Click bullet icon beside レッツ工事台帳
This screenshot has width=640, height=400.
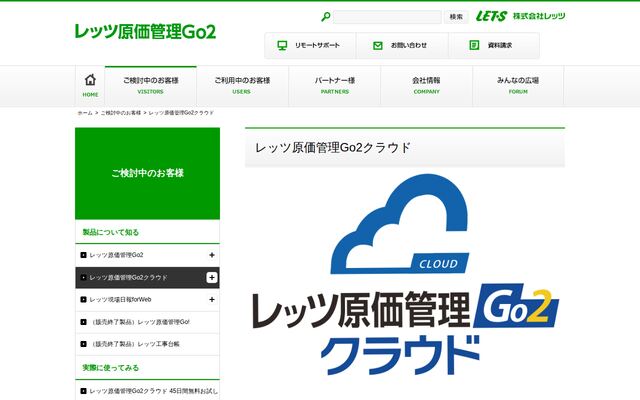83,344
